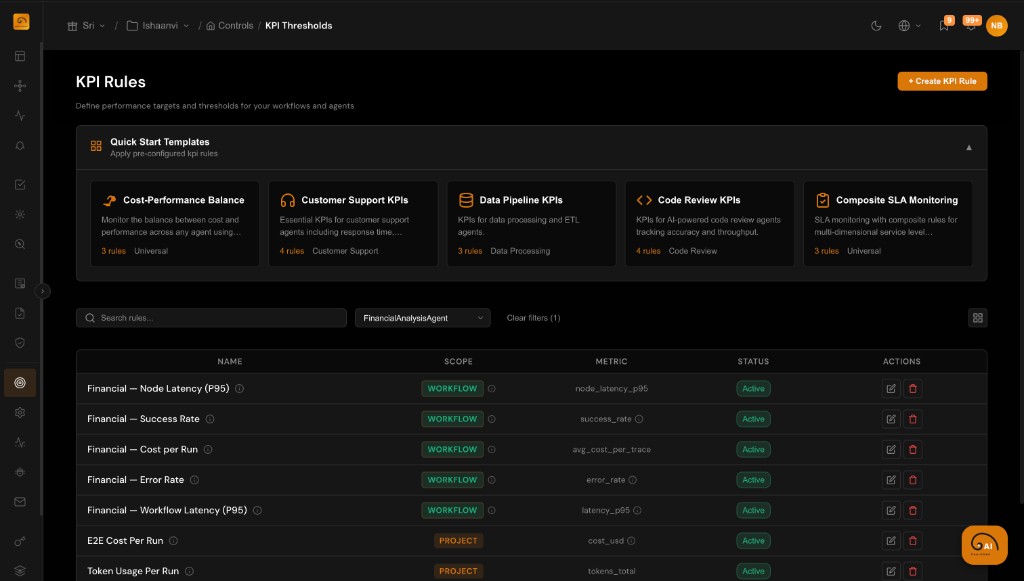The image size is (1024, 581).
Task: Collapse the Quick Start Templates panel
Action: tap(968, 146)
